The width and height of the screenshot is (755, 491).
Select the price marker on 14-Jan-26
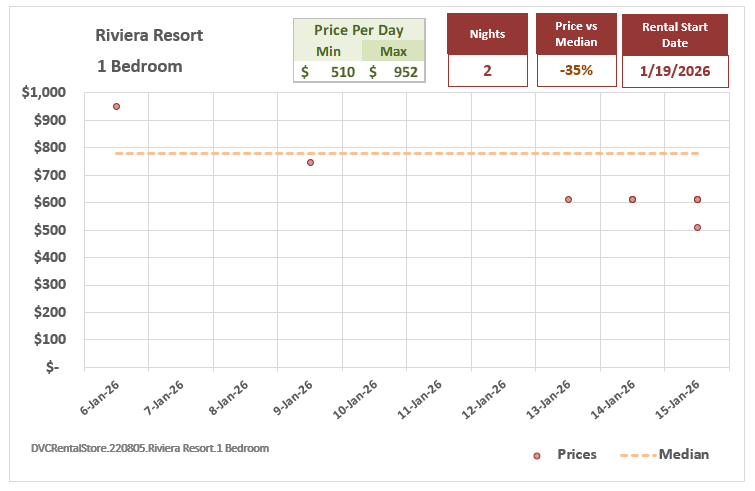[633, 199]
